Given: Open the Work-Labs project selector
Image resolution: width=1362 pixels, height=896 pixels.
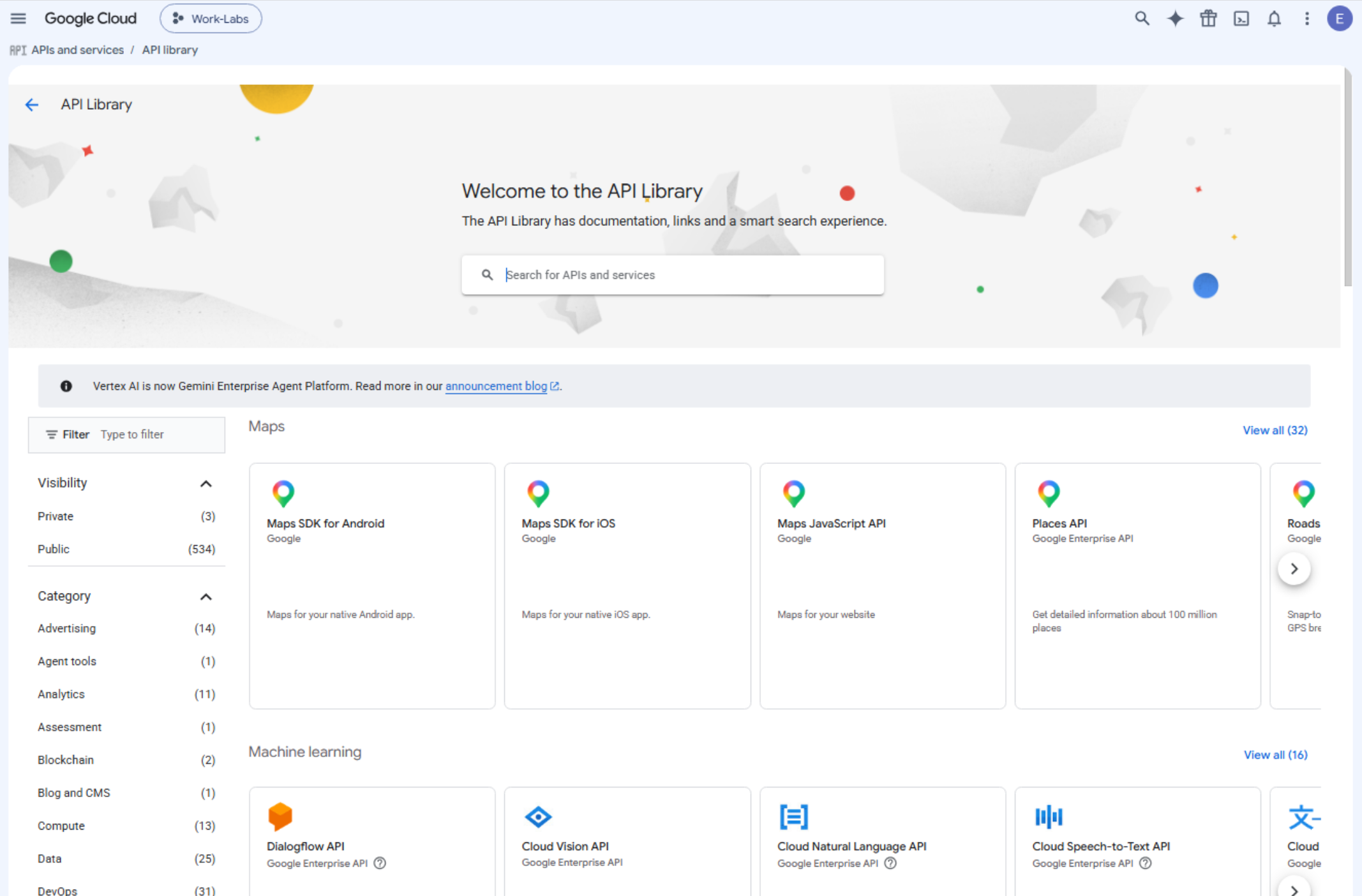Looking at the screenshot, I should click(x=211, y=19).
